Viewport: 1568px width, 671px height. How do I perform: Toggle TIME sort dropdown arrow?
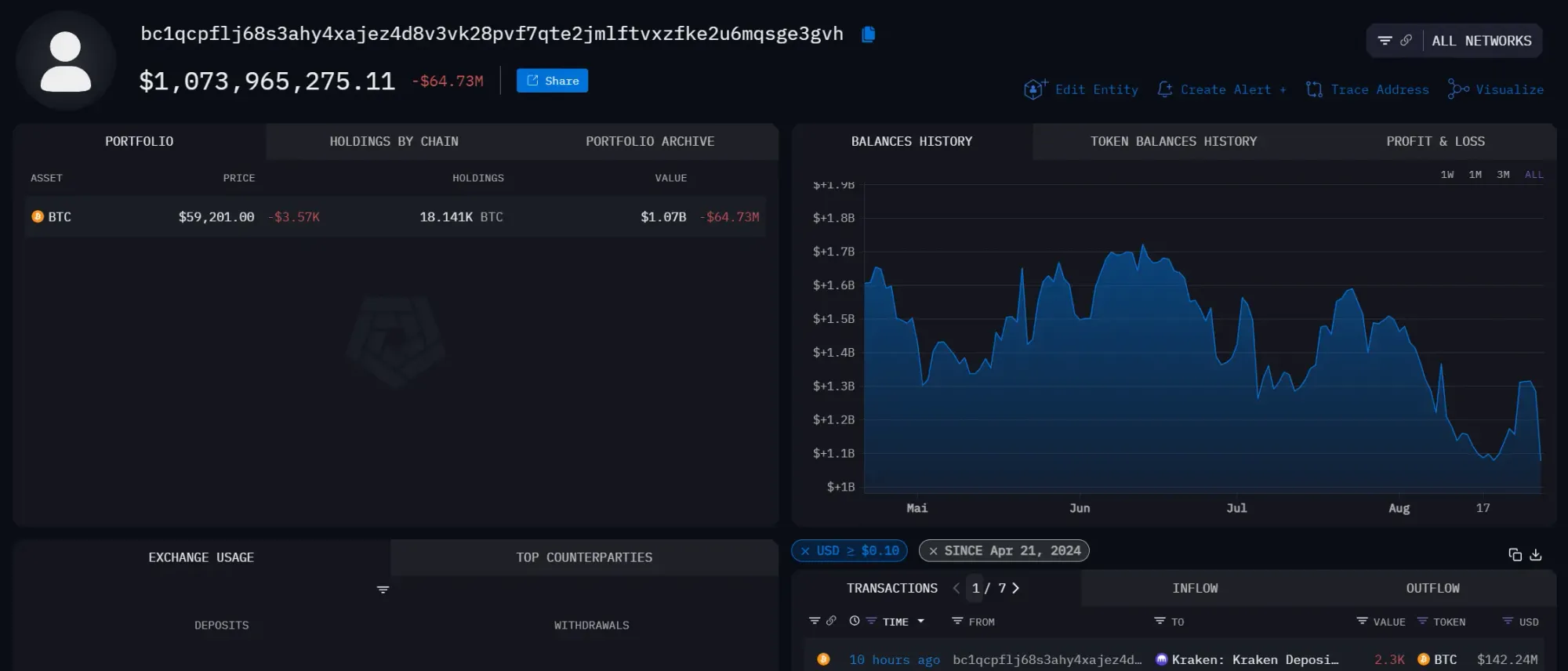[921, 622]
